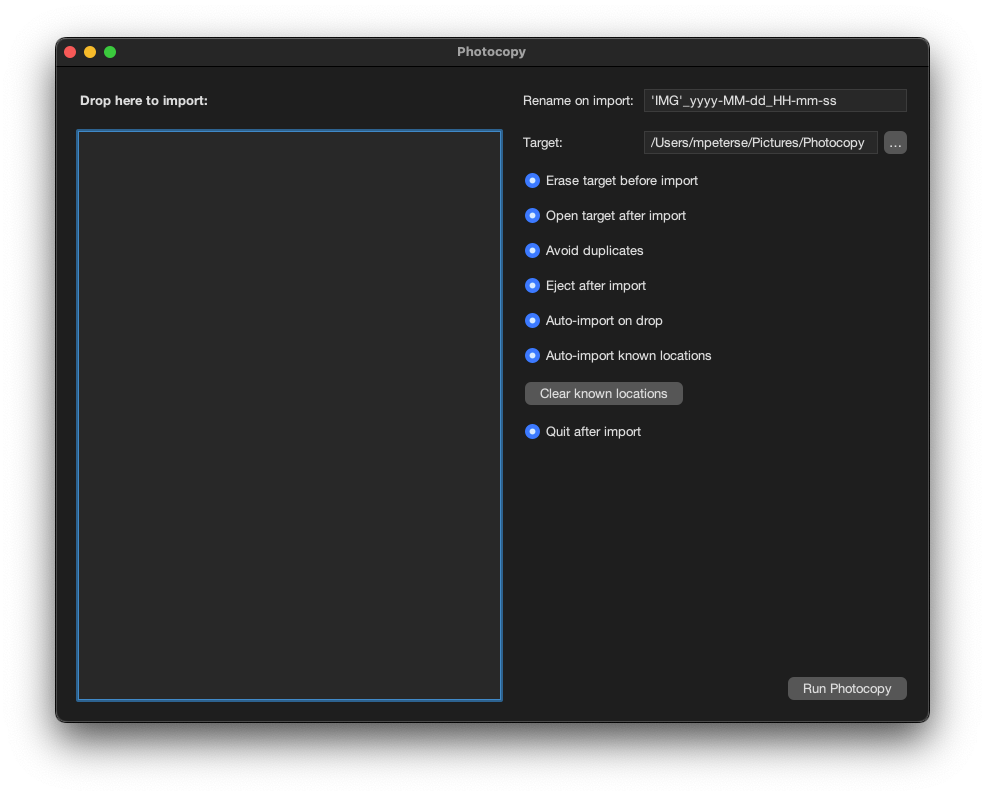Click the Target path field
The image size is (985, 796).
760,143
